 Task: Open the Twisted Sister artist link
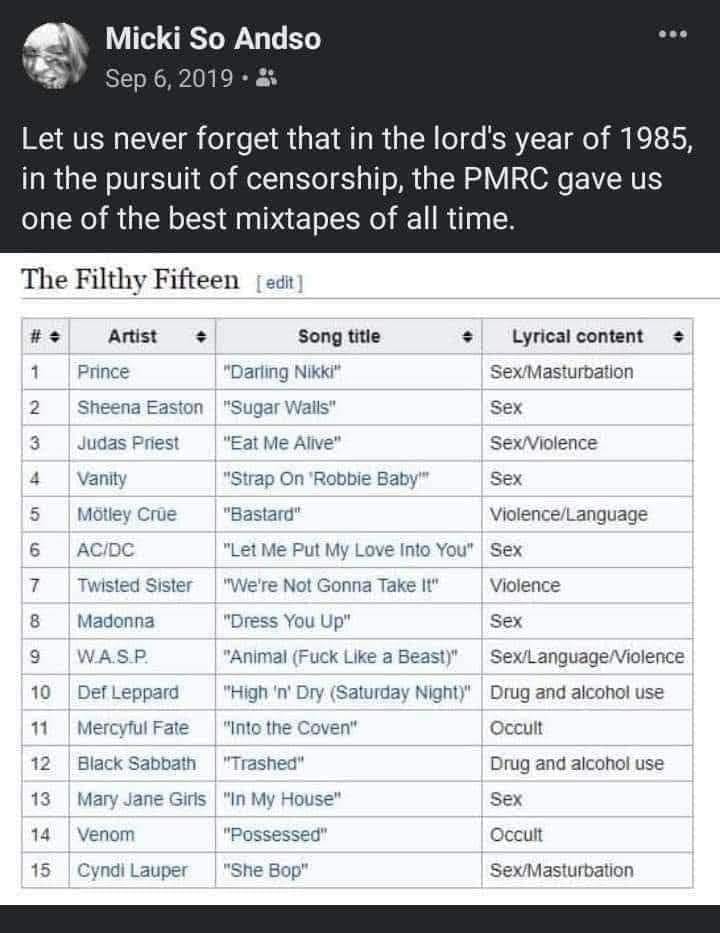134,586
